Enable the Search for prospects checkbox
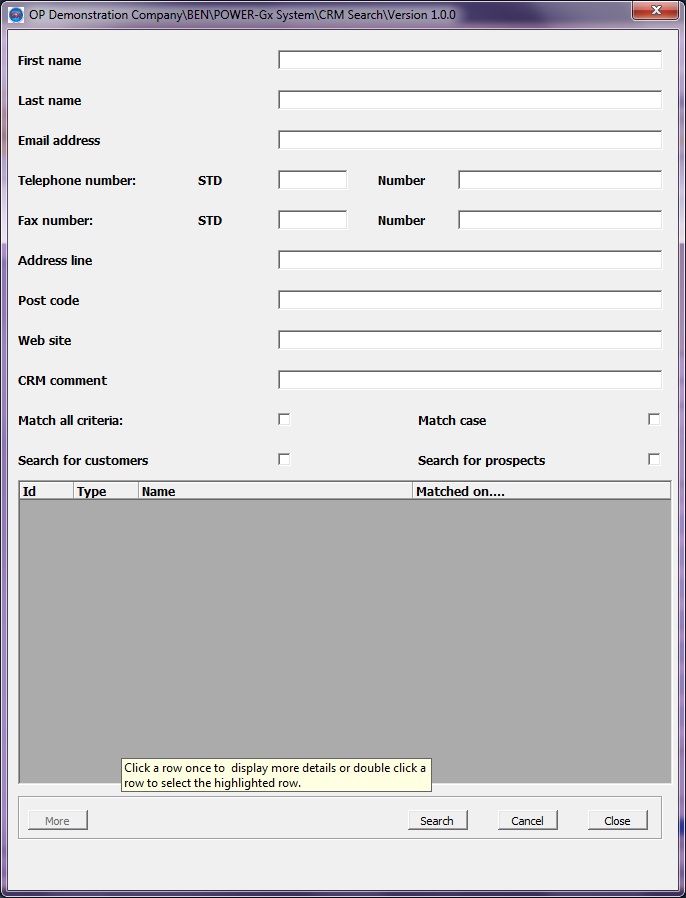686x898 pixels. [x=654, y=459]
